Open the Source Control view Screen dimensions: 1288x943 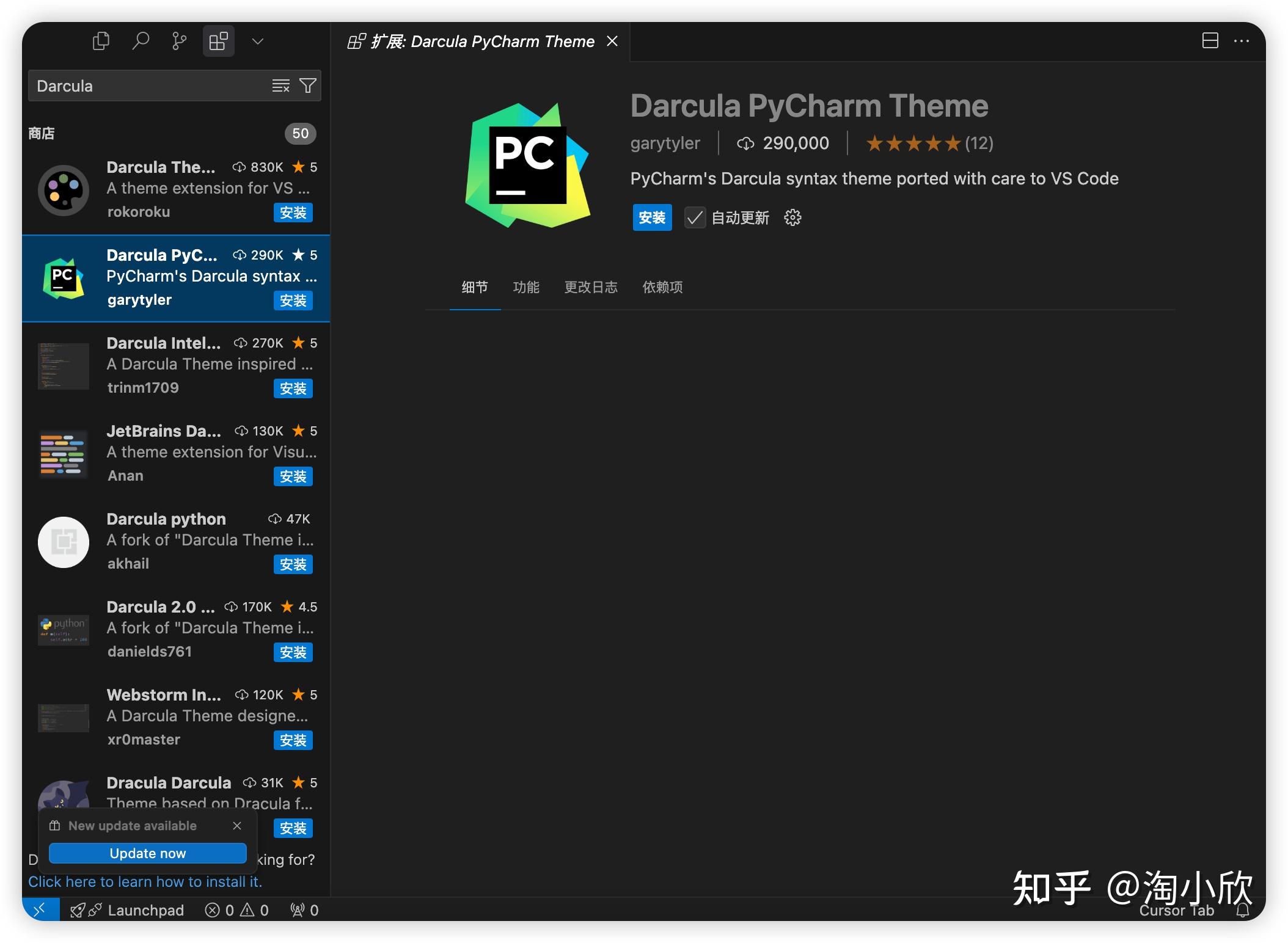(179, 41)
